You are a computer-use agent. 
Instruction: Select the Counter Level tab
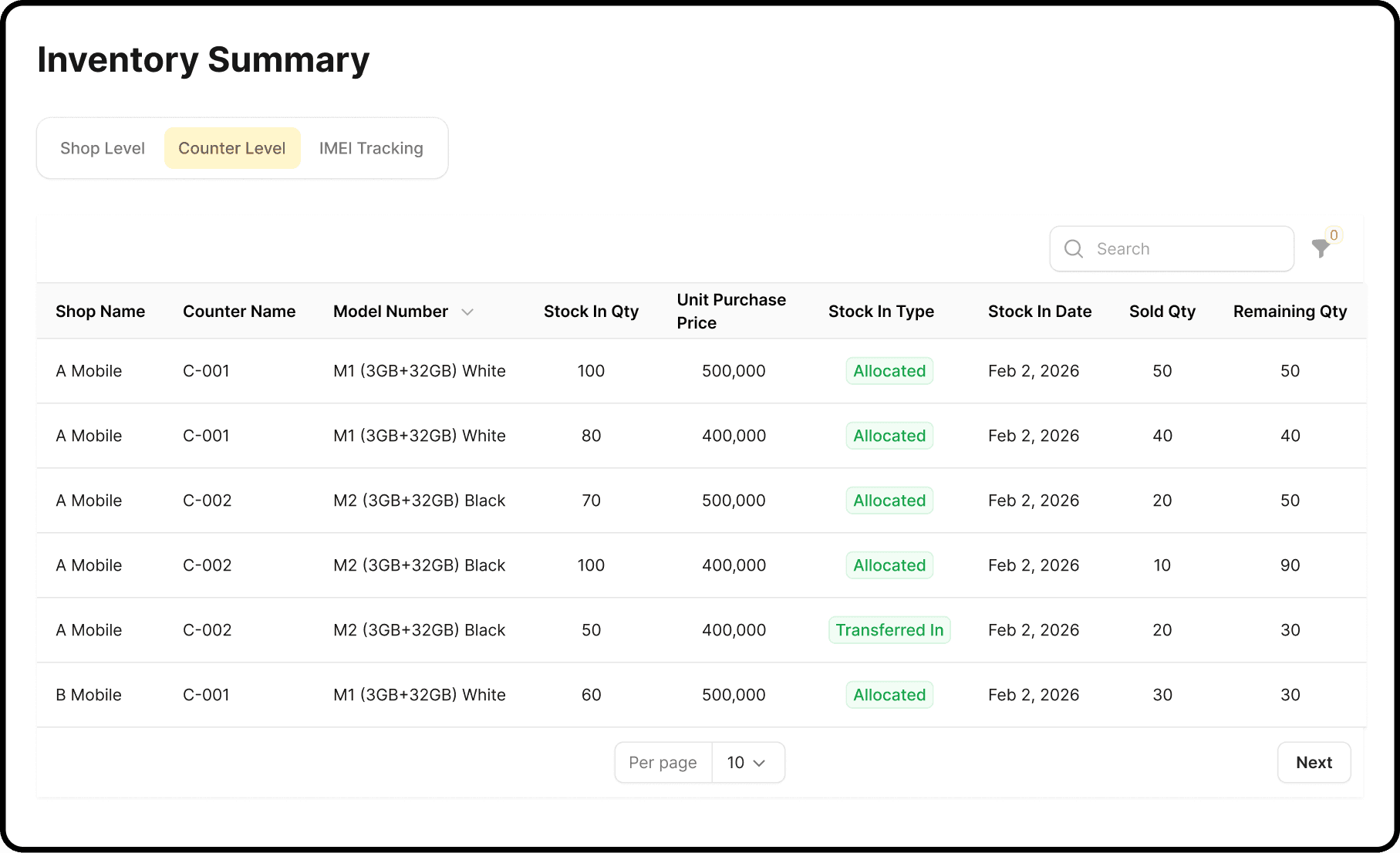pos(232,148)
